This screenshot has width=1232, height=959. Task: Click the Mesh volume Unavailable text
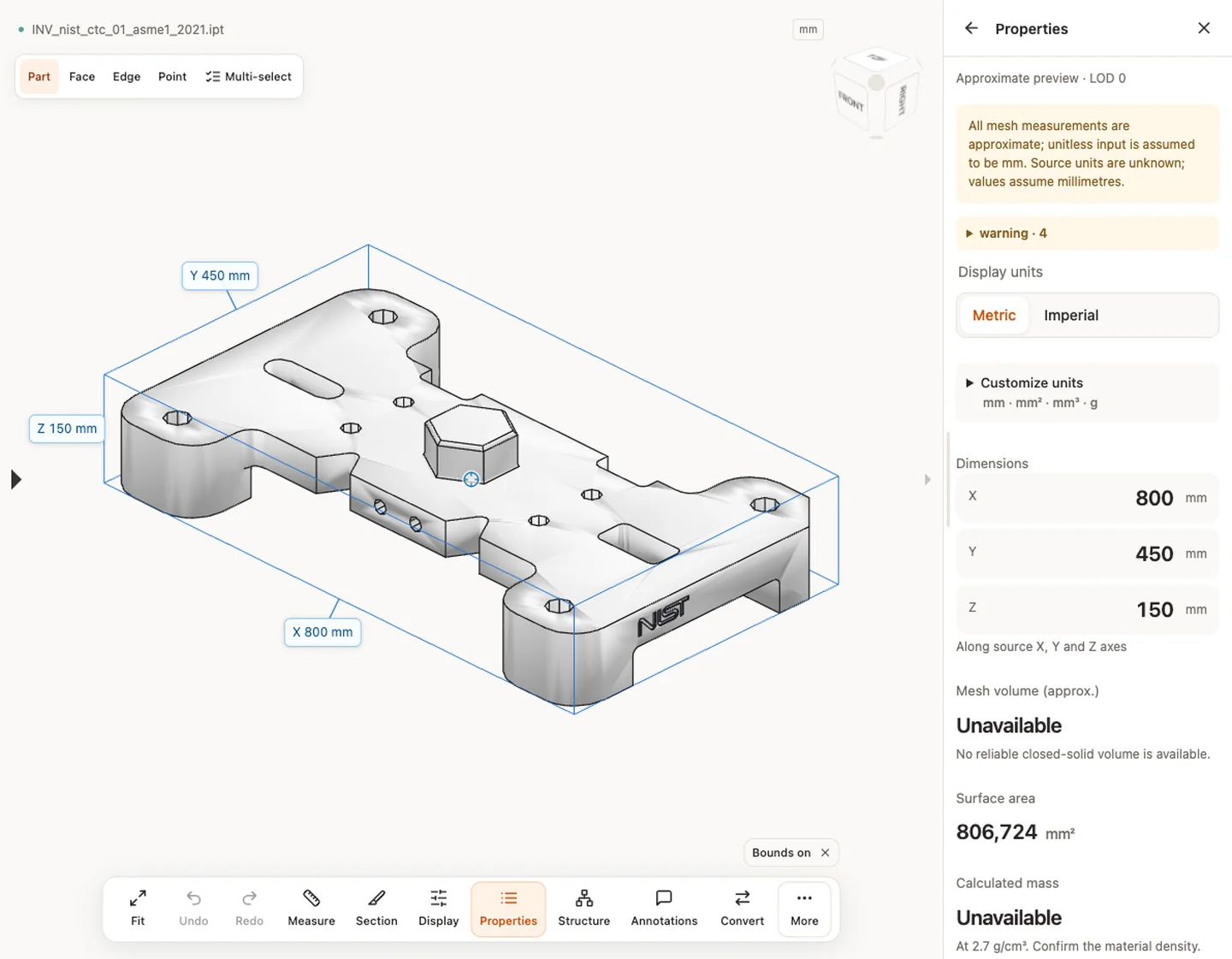tap(1009, 725)
